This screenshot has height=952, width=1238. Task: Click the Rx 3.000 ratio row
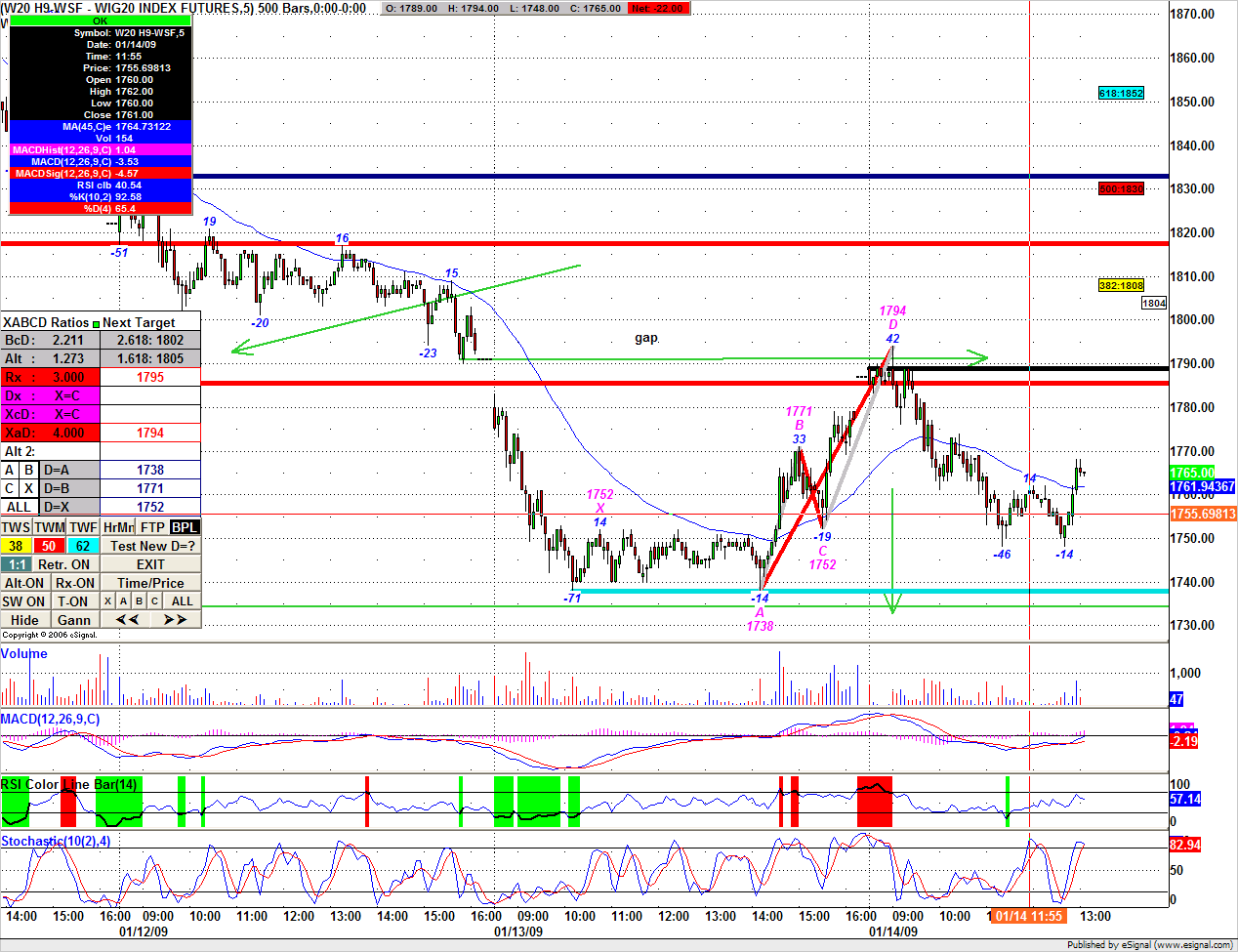[51, 377]
